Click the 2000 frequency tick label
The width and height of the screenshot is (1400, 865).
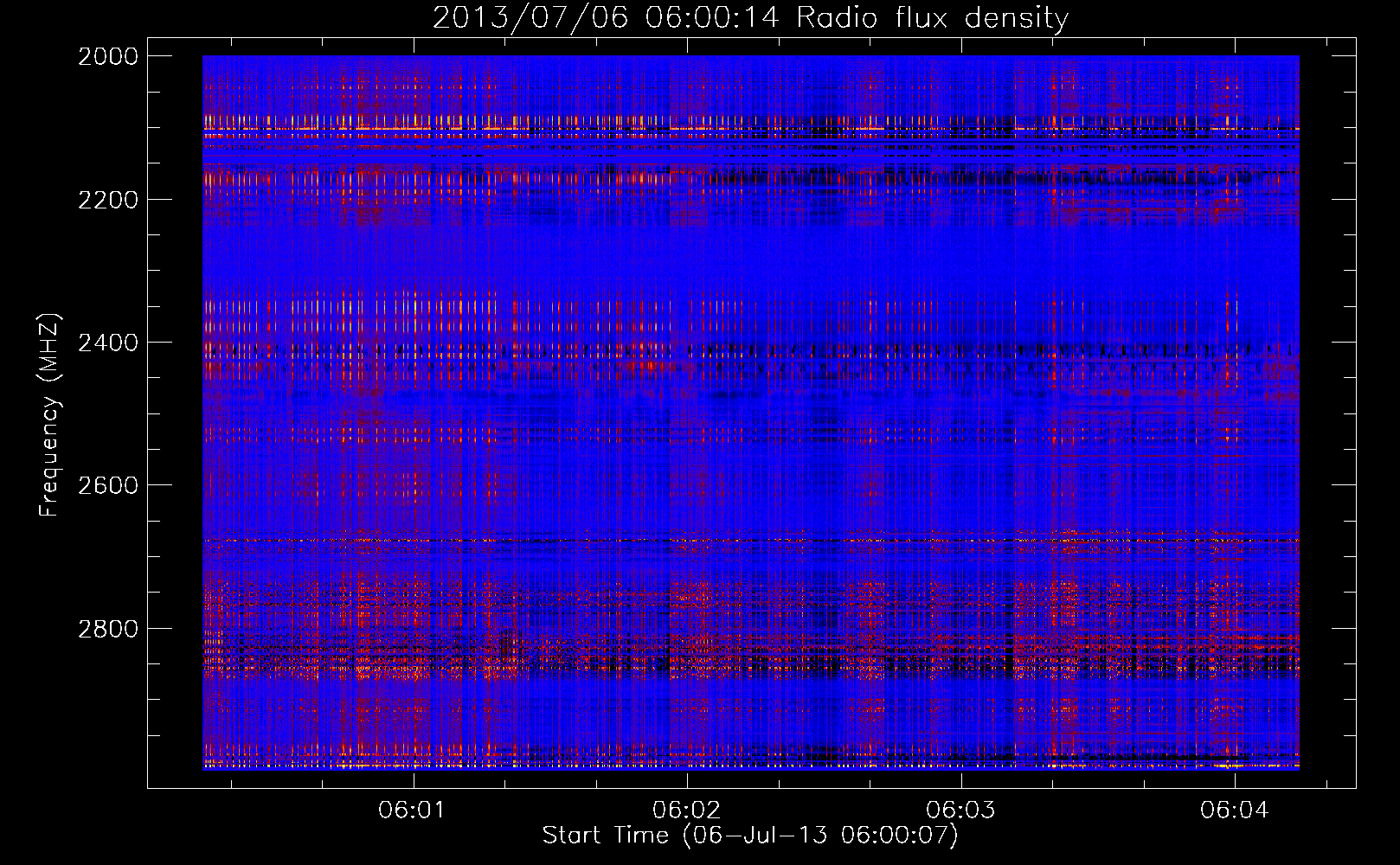(x=108, y=56)
